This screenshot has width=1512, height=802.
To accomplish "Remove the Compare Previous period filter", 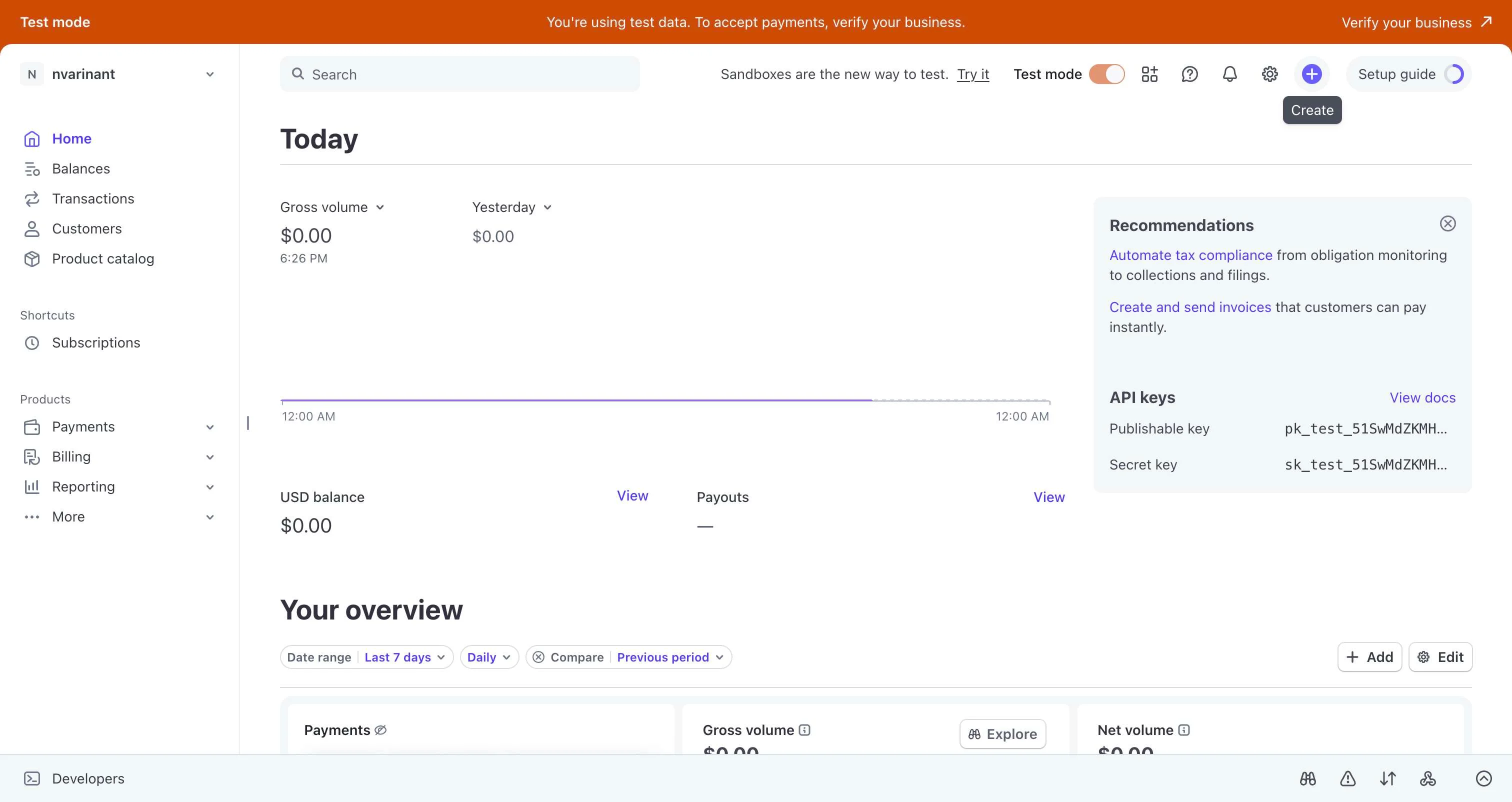I will (x=538, y=657).
